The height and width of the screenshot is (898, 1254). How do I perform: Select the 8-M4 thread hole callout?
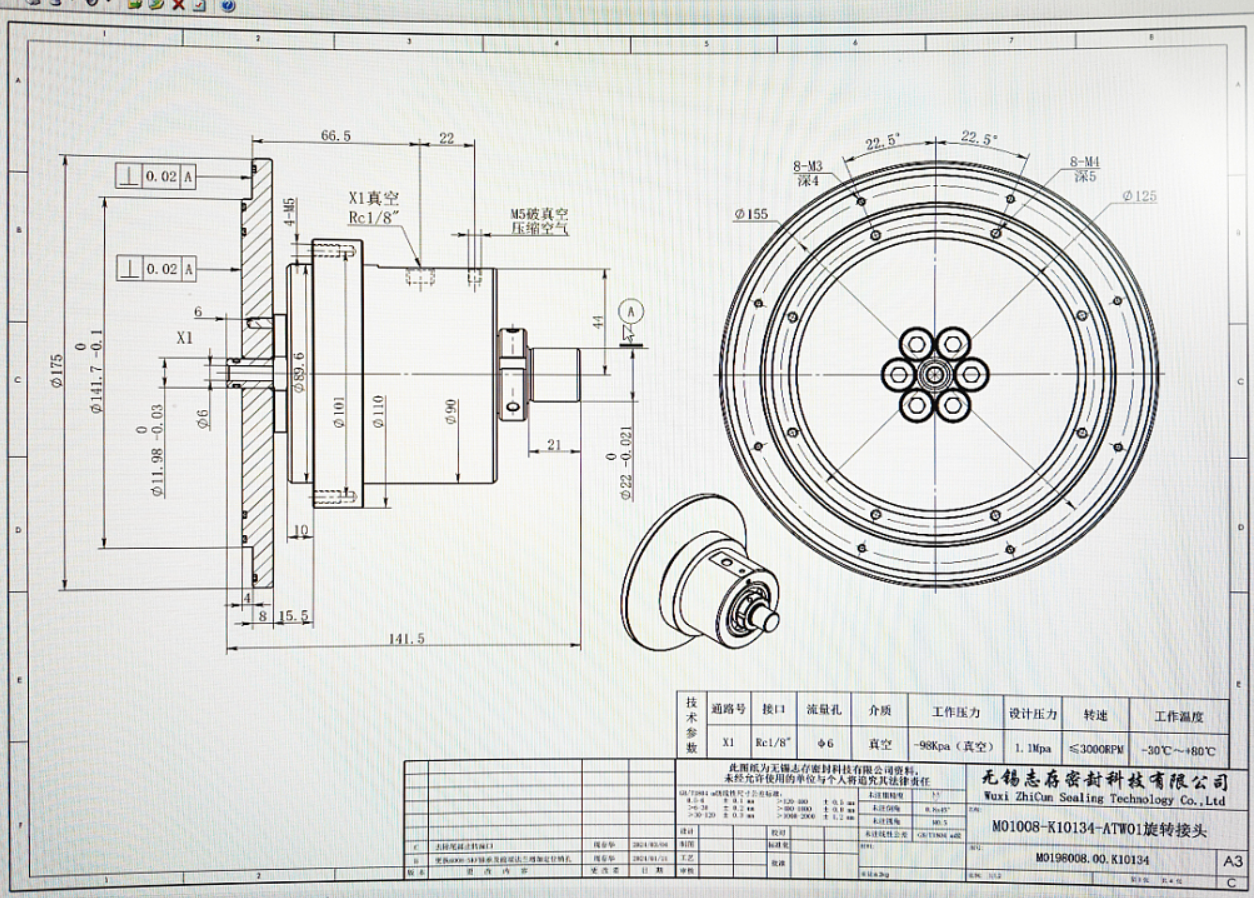1085,169
